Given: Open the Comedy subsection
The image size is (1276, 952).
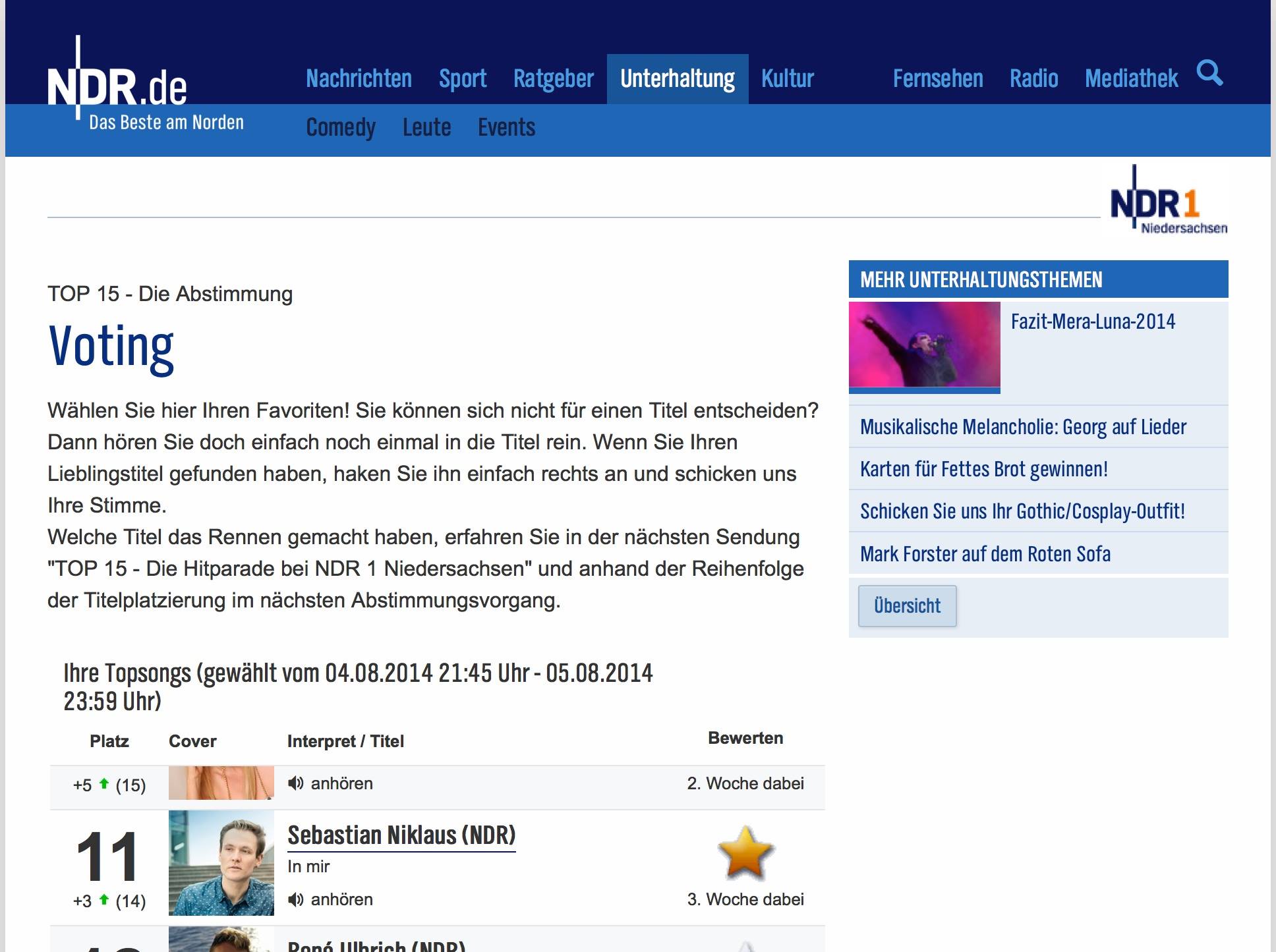Looking at the screenshot, I should (x=341, y=127).
